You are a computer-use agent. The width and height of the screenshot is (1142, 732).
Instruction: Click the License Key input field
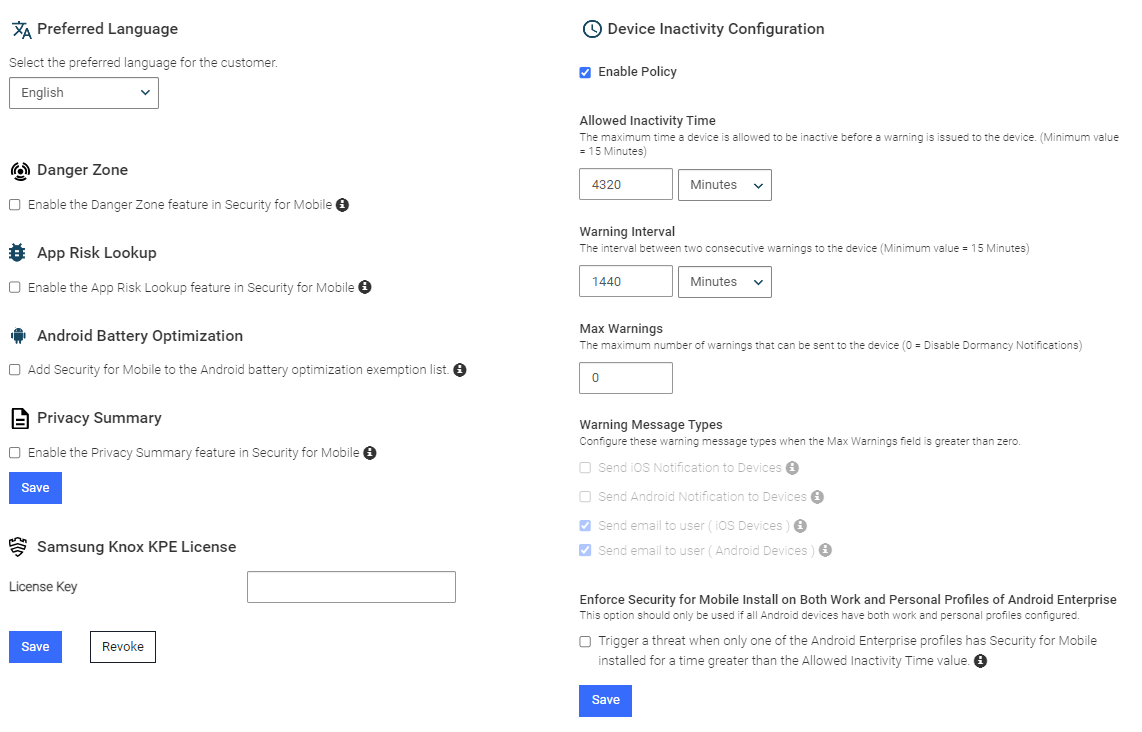coord(351,586)
